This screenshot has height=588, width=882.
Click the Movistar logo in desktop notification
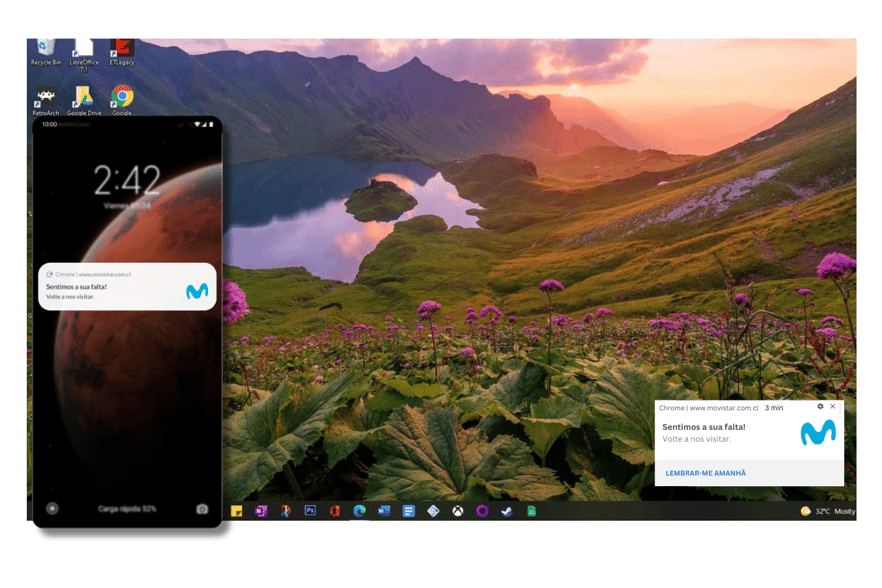pos(818,432)
